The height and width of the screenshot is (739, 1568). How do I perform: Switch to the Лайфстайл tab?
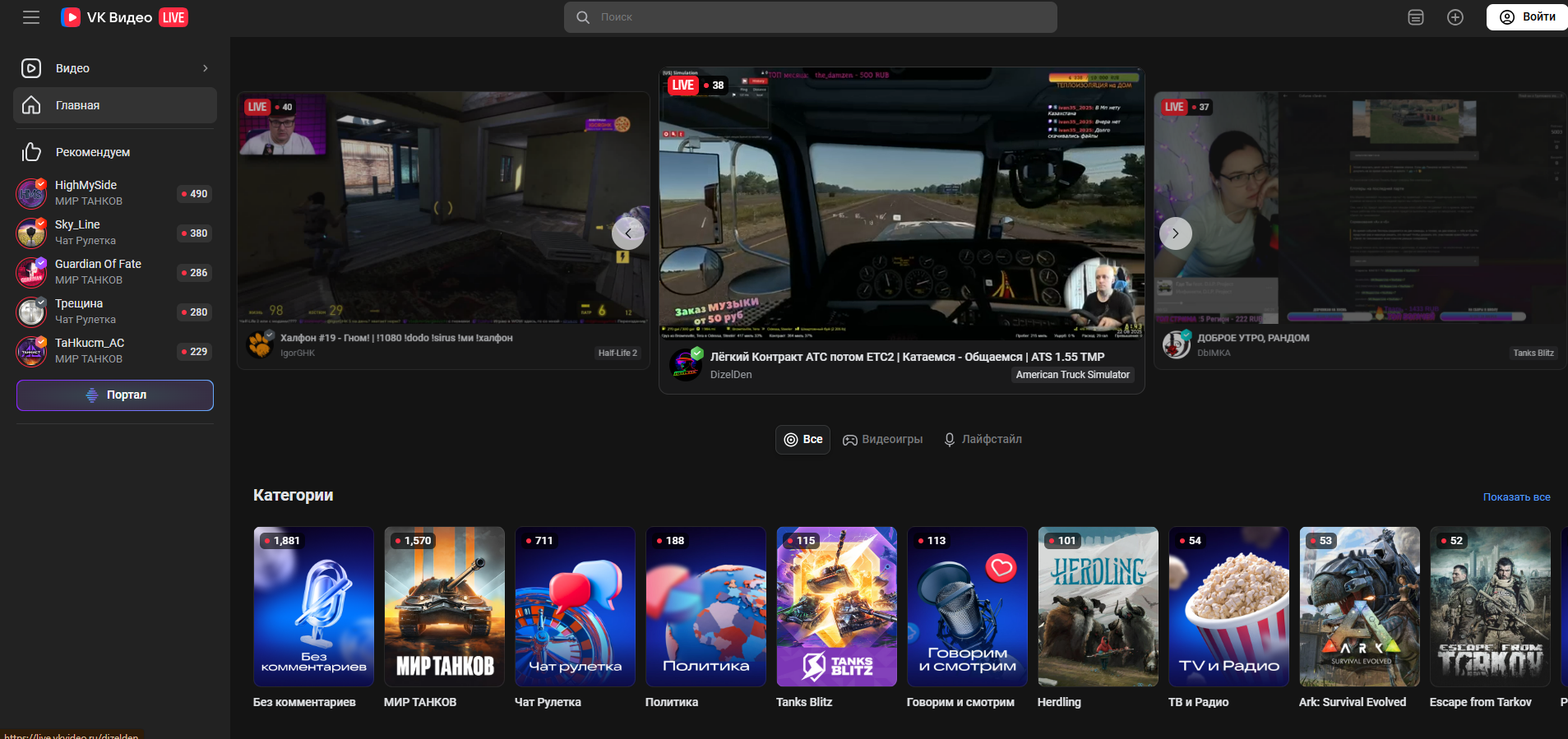[x=982, y=440]
